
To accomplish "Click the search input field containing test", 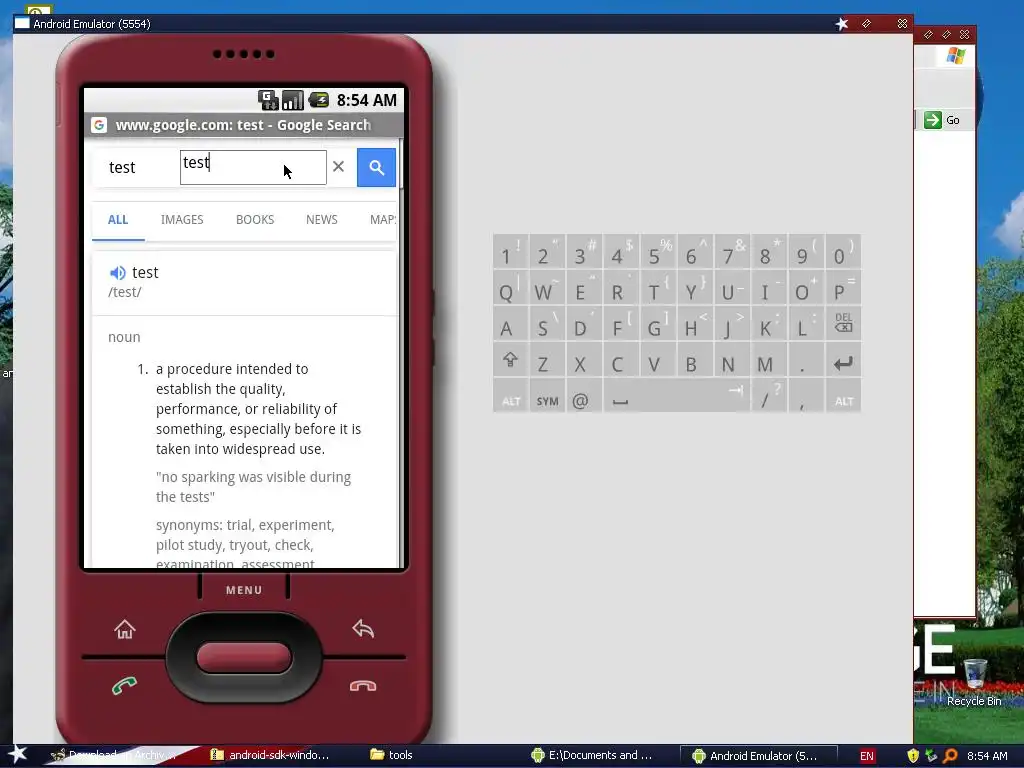I will 253,167.
